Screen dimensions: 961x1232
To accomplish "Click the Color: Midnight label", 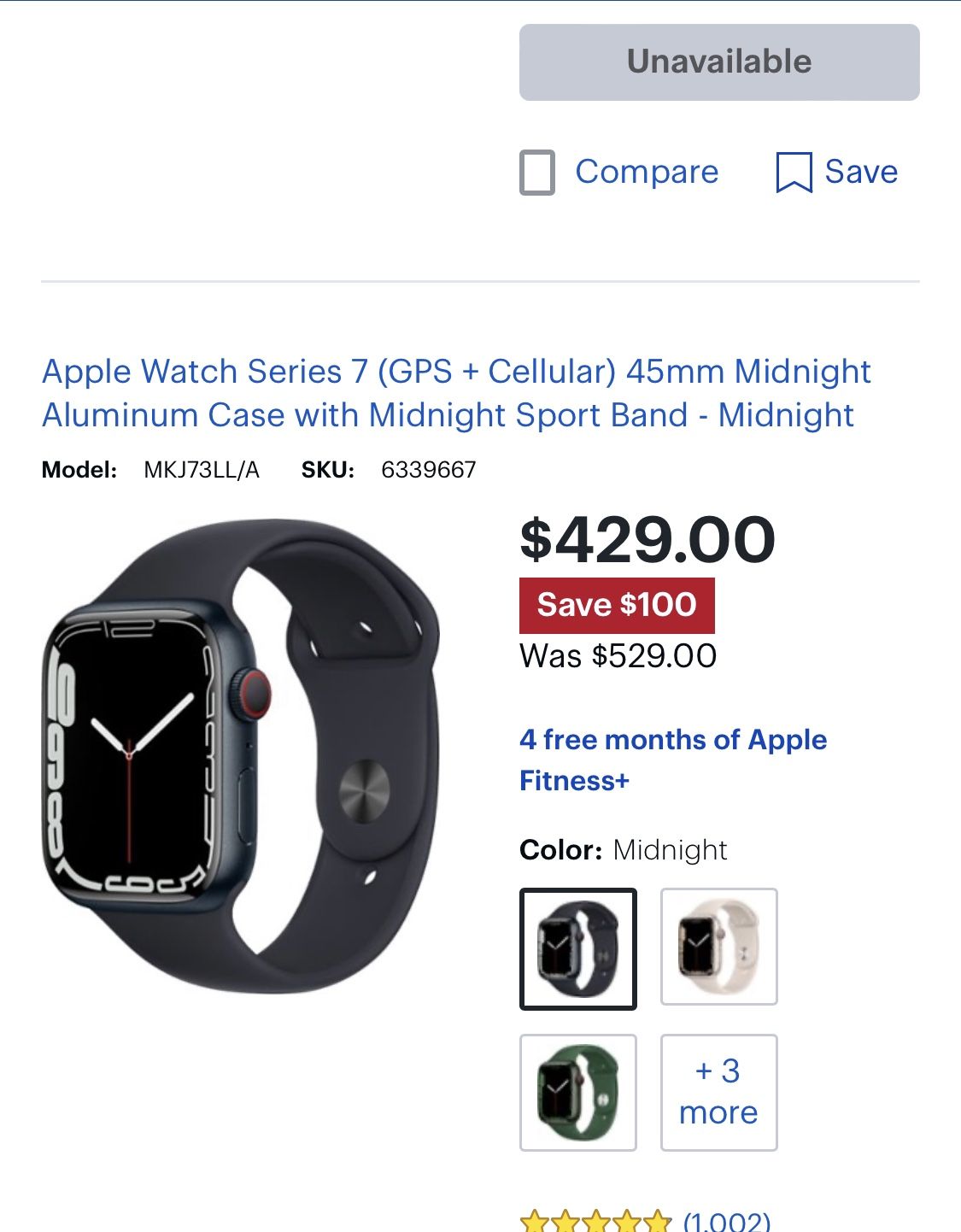I will [x=624, y=850].
